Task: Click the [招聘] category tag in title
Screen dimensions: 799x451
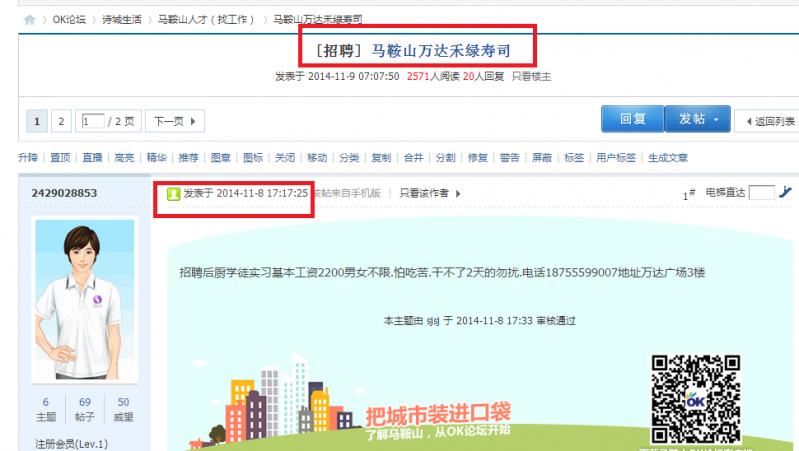Action: pyautogui.click(x=338, y=50)
